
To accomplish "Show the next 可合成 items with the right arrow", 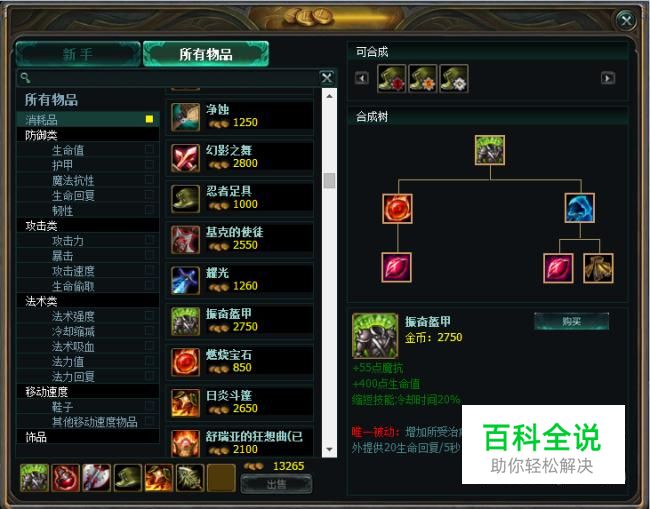I will 608,78.
